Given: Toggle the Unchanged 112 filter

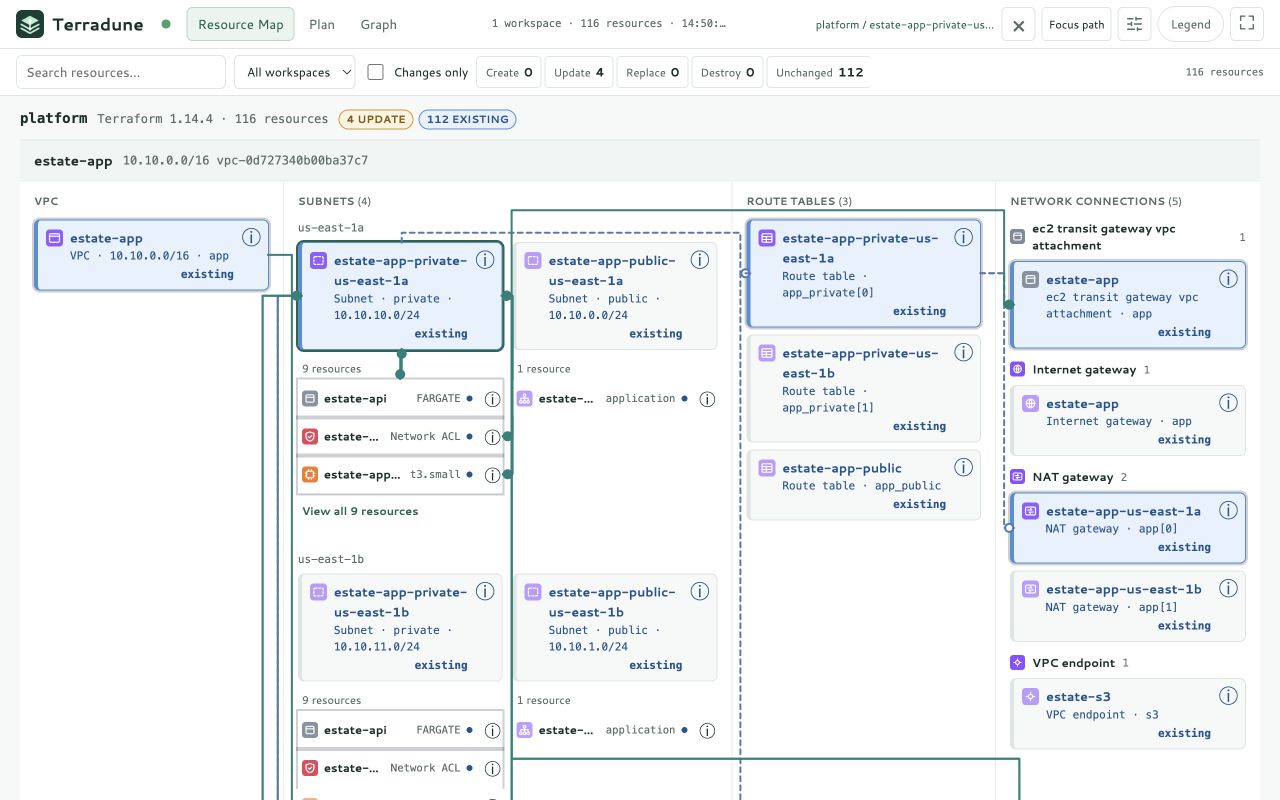Looking at the screenshot, I should [x=819, y=72].
